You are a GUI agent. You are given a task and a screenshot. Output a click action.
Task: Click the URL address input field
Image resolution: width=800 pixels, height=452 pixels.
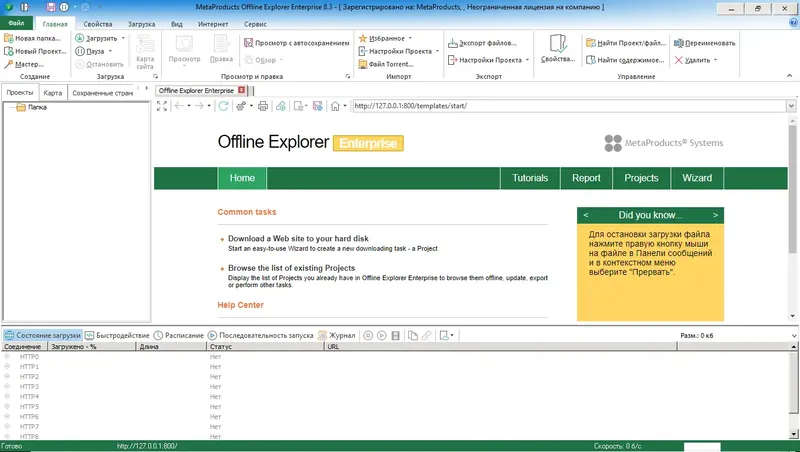(x=569, y=106)
